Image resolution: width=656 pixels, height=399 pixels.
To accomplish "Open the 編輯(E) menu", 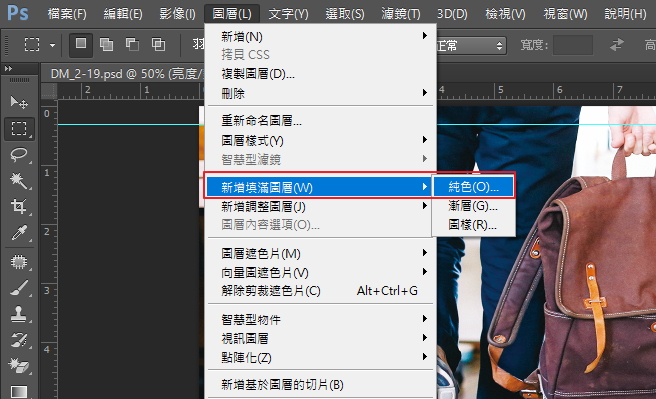I will 123,14.
